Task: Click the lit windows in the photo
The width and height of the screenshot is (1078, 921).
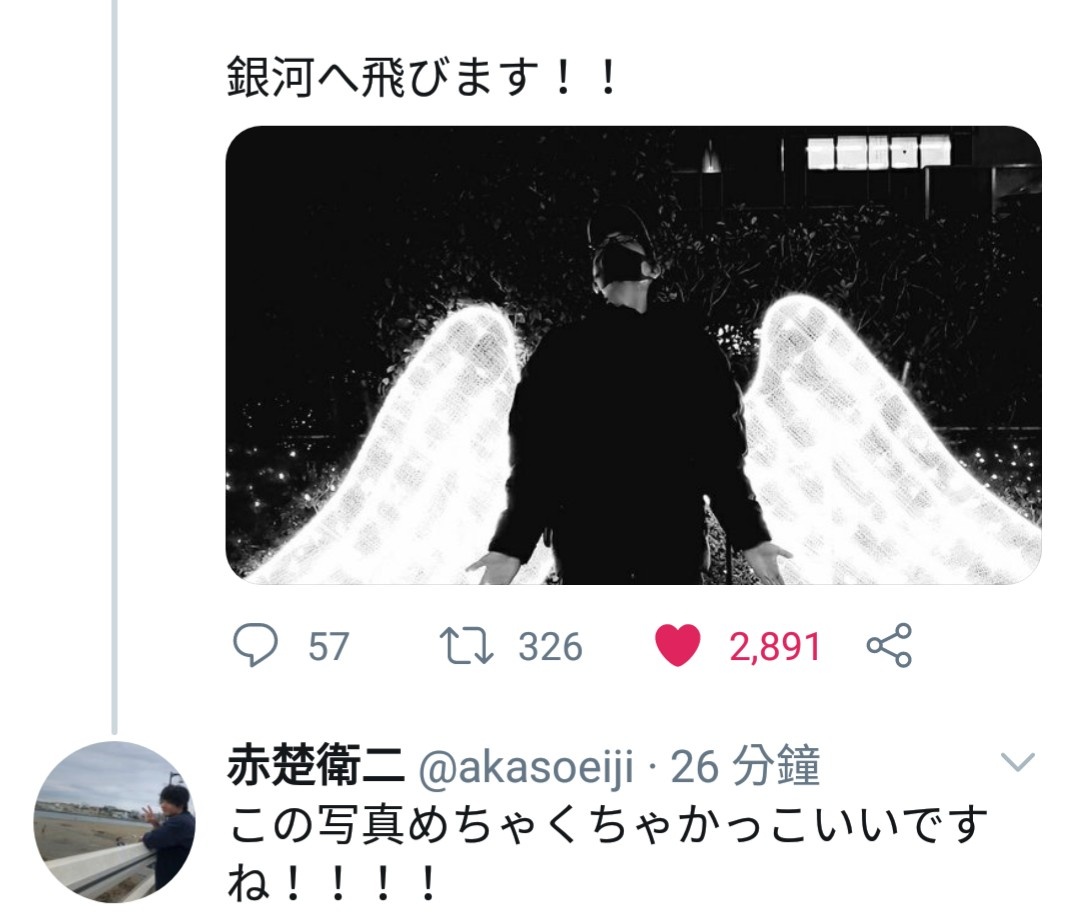Action: (878, 153)
